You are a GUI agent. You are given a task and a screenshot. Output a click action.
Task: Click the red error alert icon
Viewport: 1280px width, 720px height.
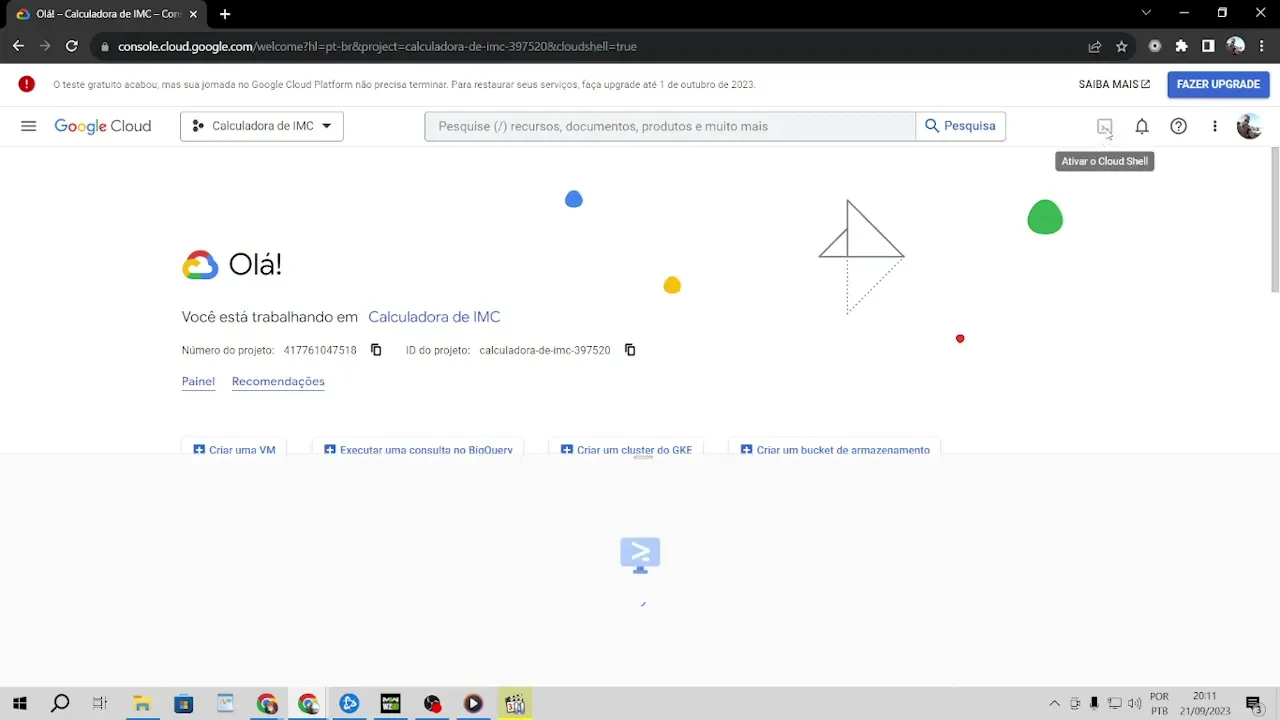[x=26, y=84]
